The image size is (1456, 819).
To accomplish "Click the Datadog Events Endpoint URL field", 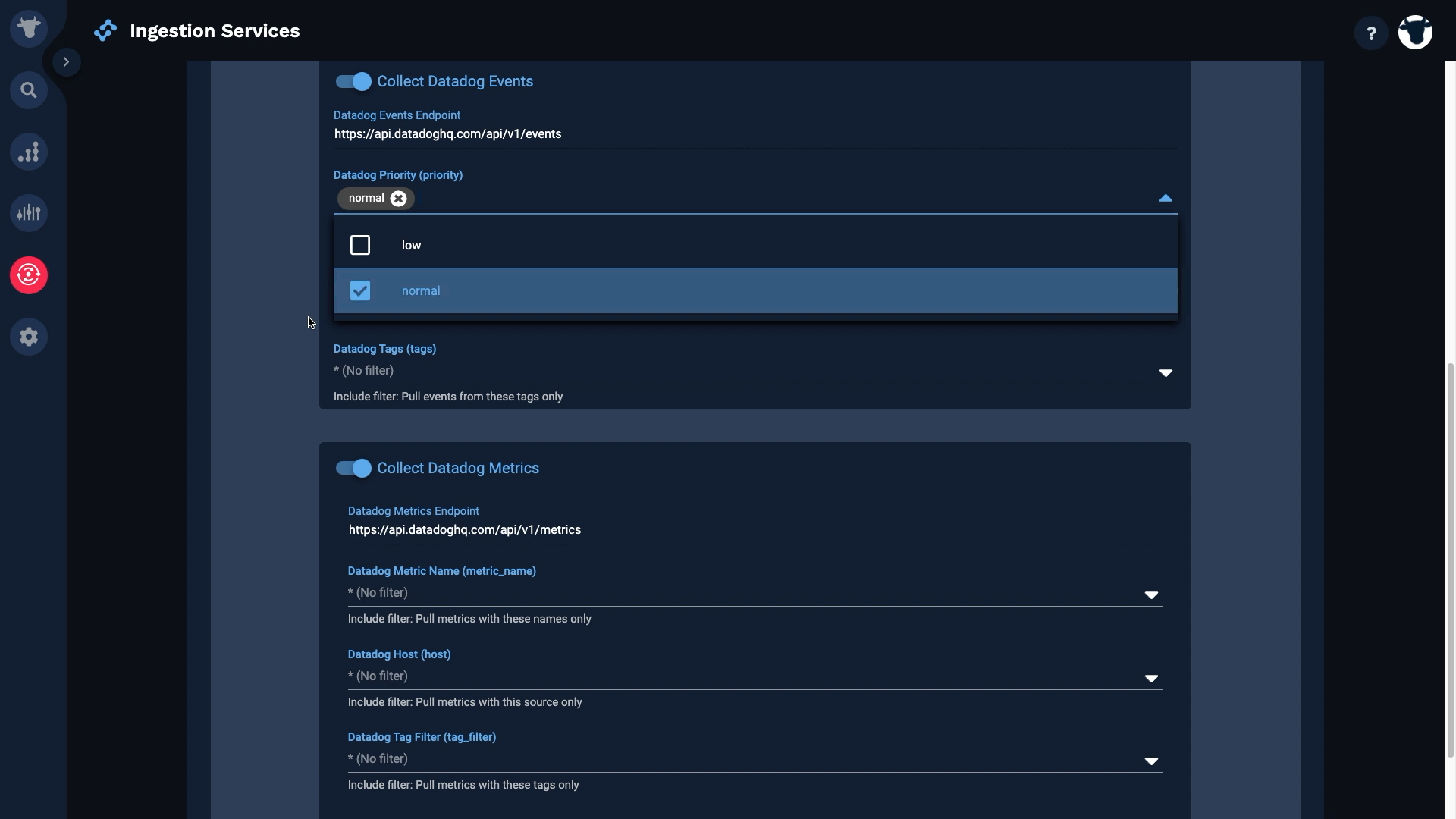I will [x=755, y=134].
